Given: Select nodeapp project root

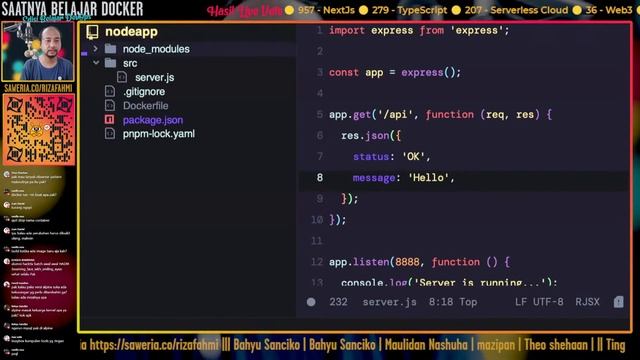Looking at the screenshot, I should point(131,32).
